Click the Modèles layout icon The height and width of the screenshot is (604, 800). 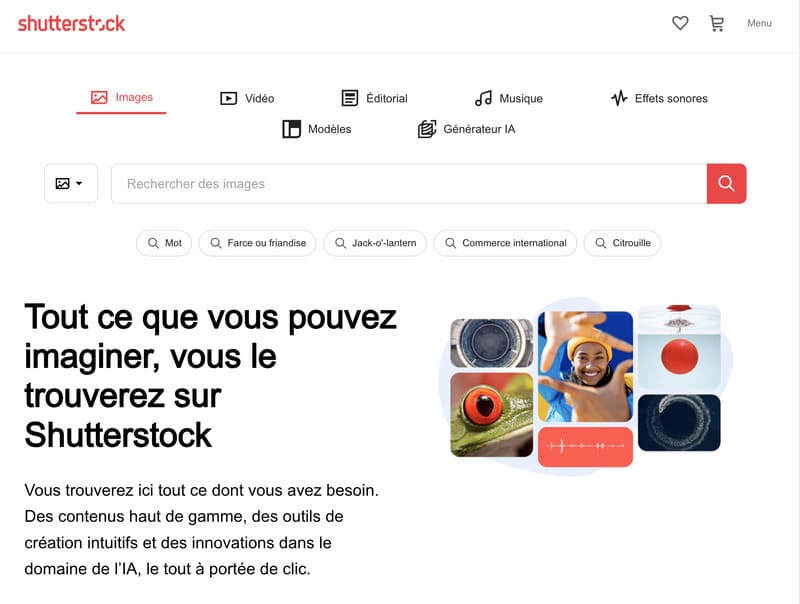pos(291,129)
